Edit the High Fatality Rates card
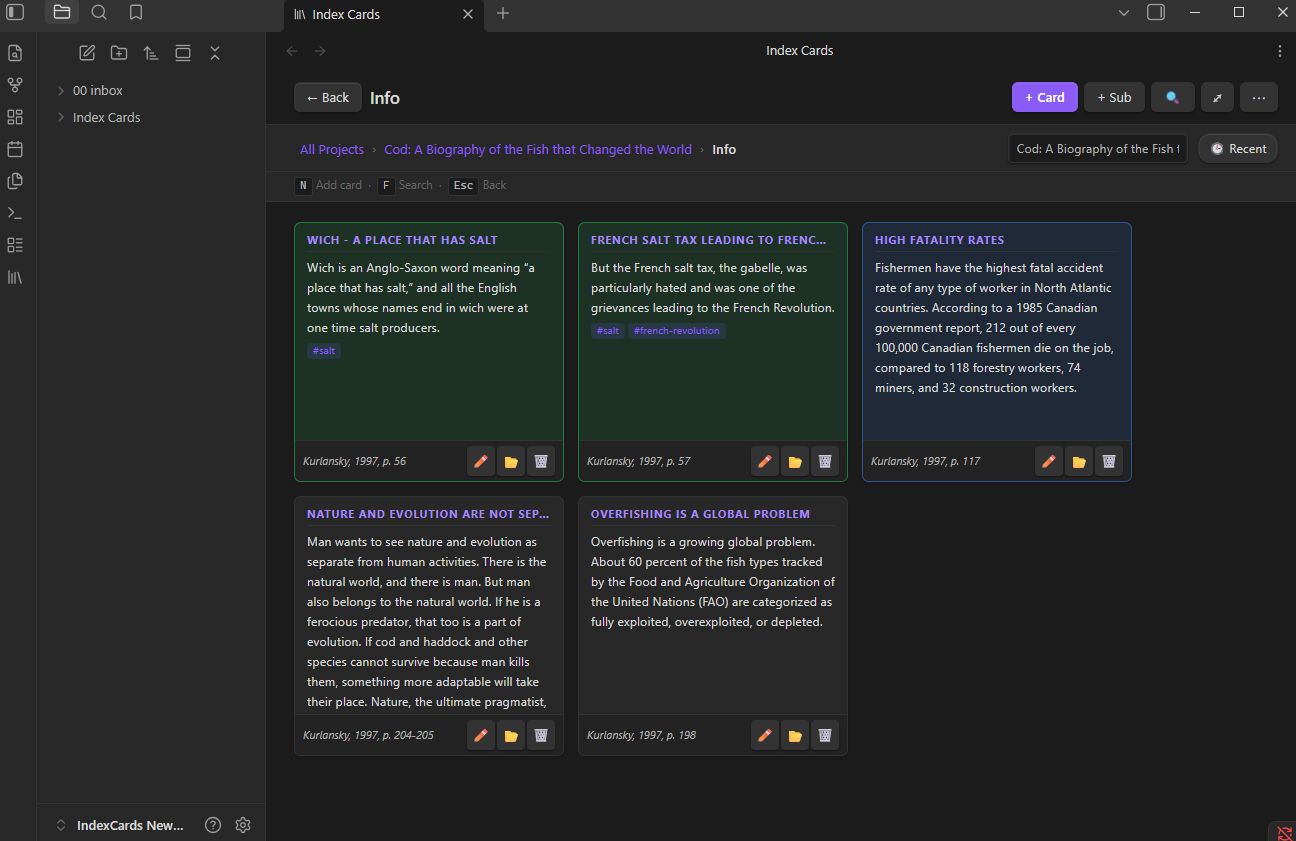Viewport: 1296px width, 841px height. point(1049,461)
